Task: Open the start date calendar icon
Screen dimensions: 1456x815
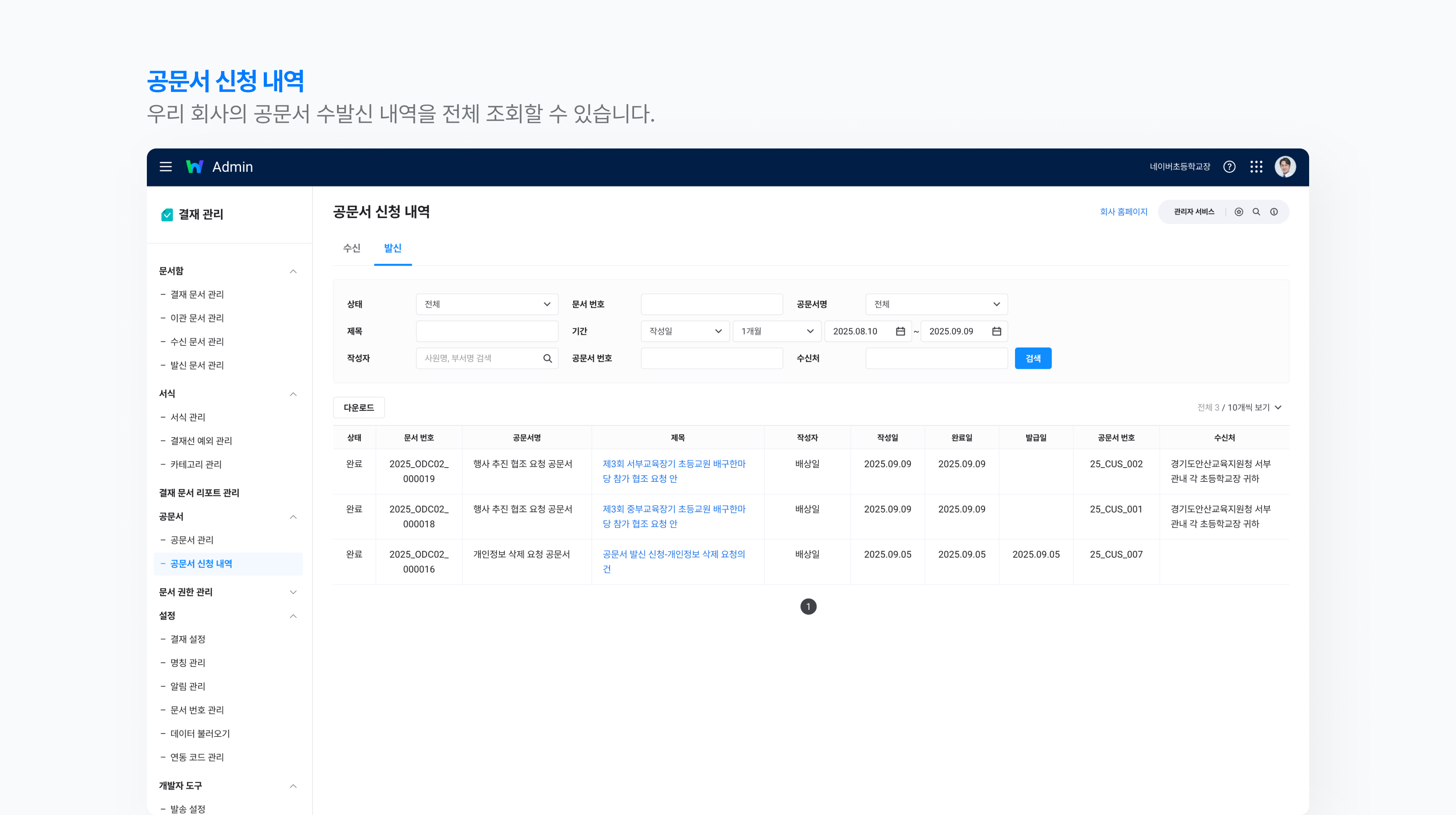Action: tap(901, 331)
